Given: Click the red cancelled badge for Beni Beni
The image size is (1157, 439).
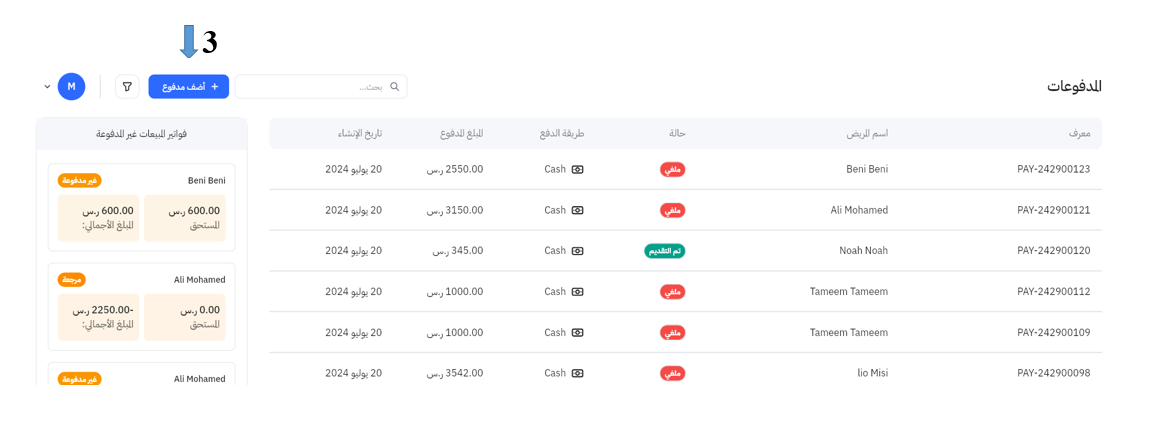Looking at the screenshot, I should 673,170.
